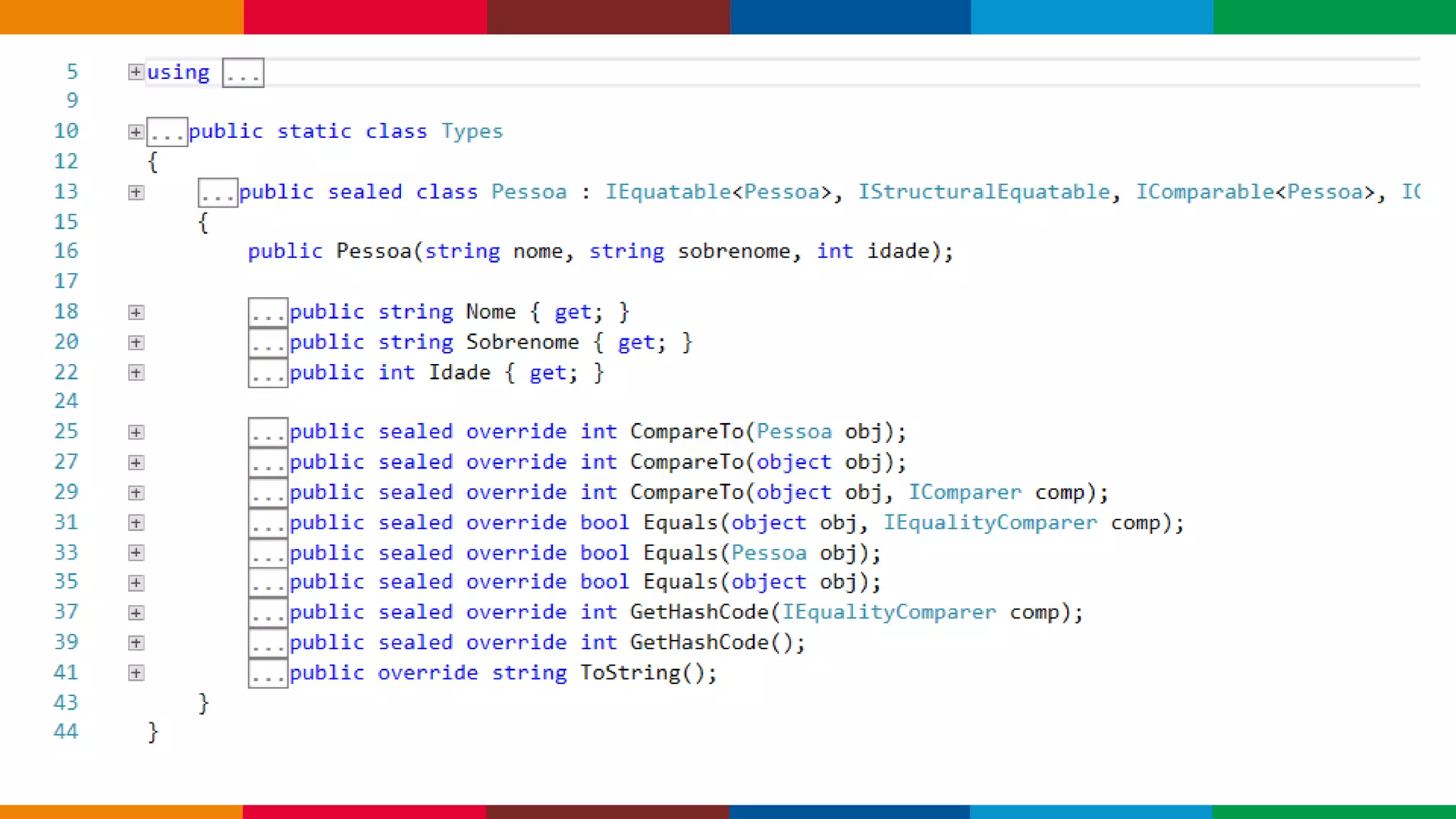Expand the collapsed using directives block
Image resolution: width=1456 pixels, height=819 pixels.
coord(136,72)
